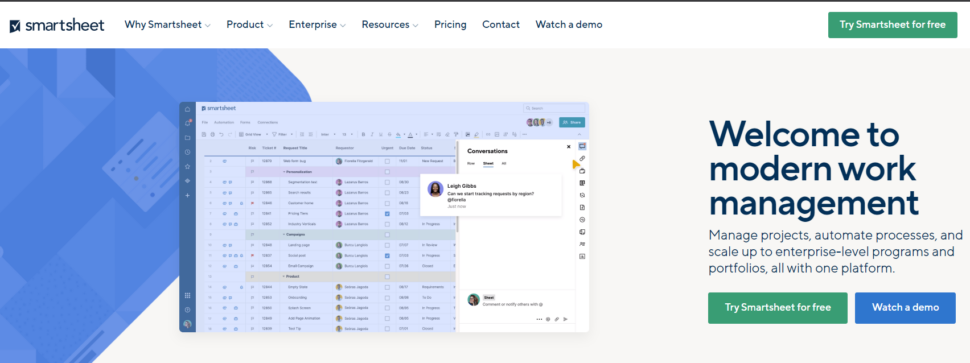
Task: Collapse the Campaigns row group
Action: pyautogui.click(x=284, y=234)
